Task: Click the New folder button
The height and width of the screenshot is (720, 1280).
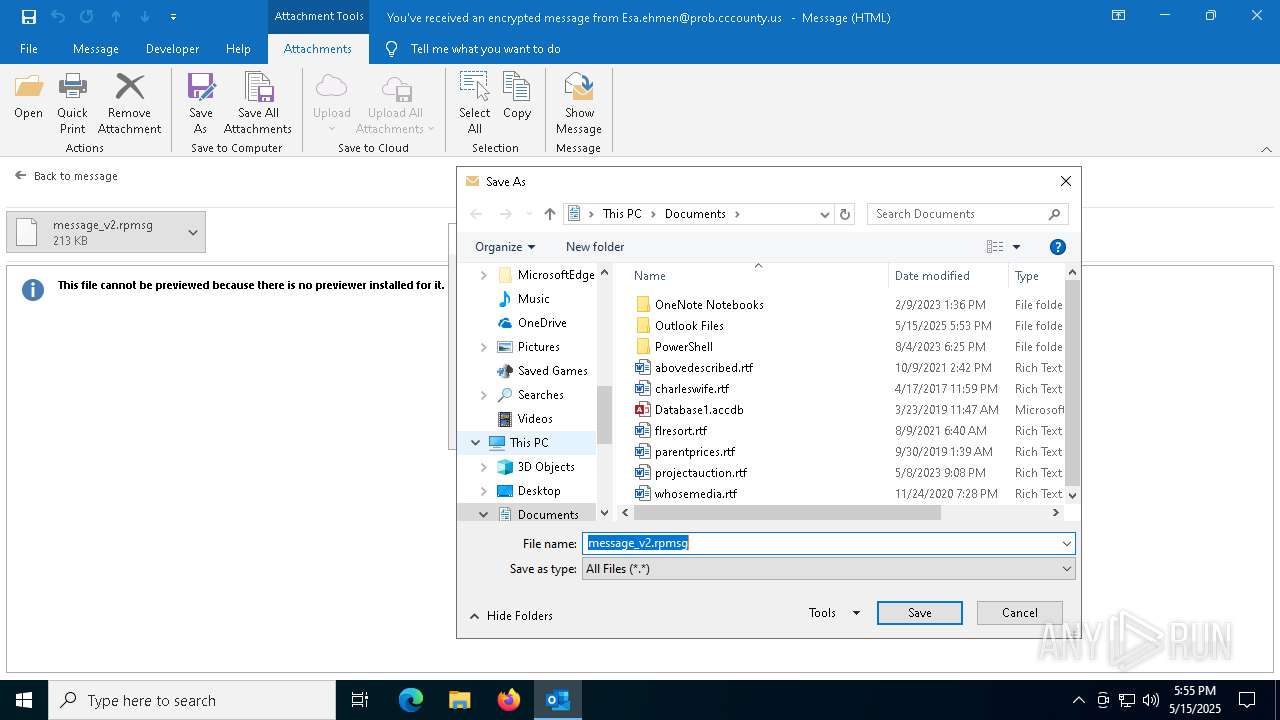Action: 595,247
